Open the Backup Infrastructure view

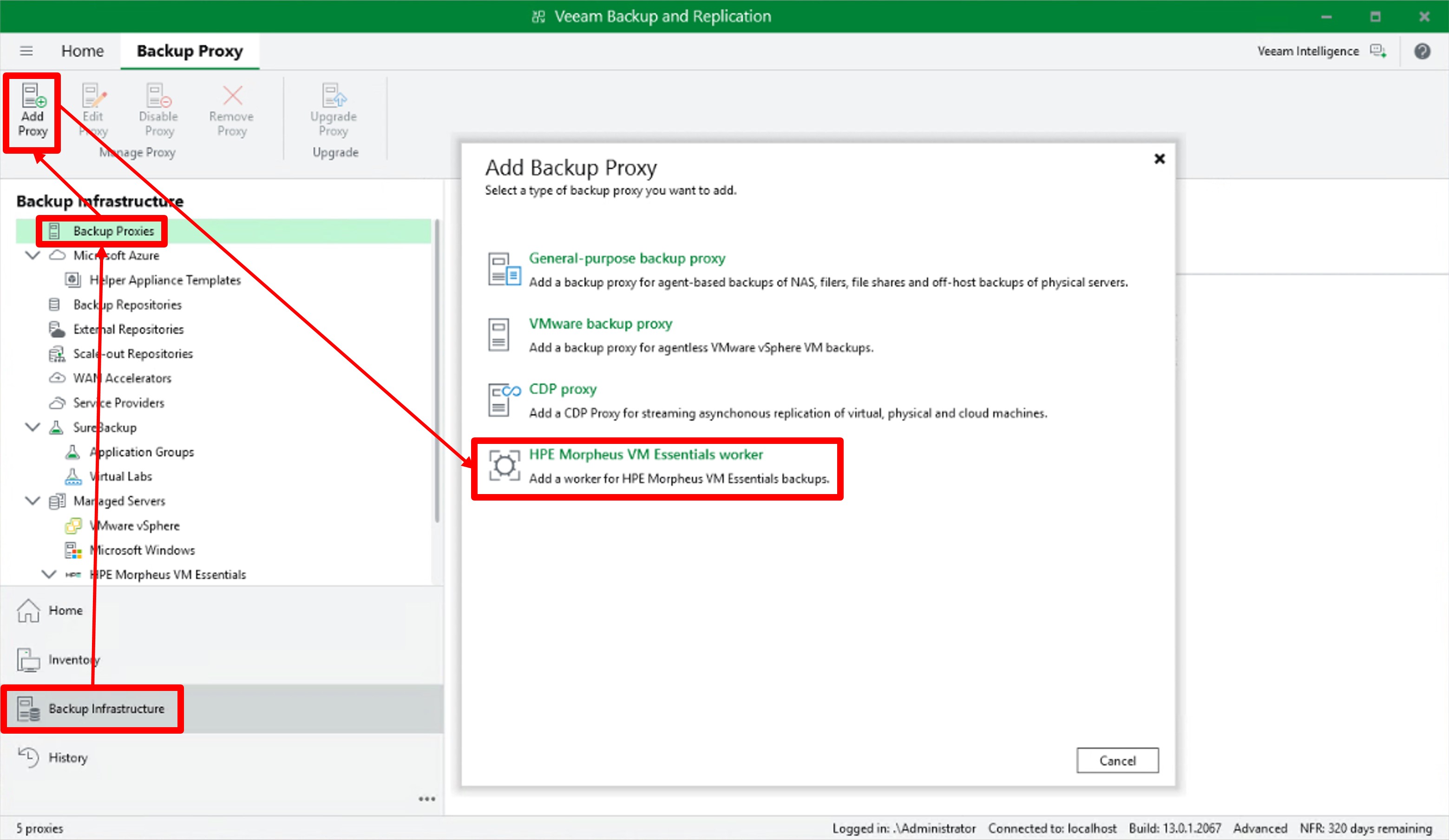tap(222, 709)
